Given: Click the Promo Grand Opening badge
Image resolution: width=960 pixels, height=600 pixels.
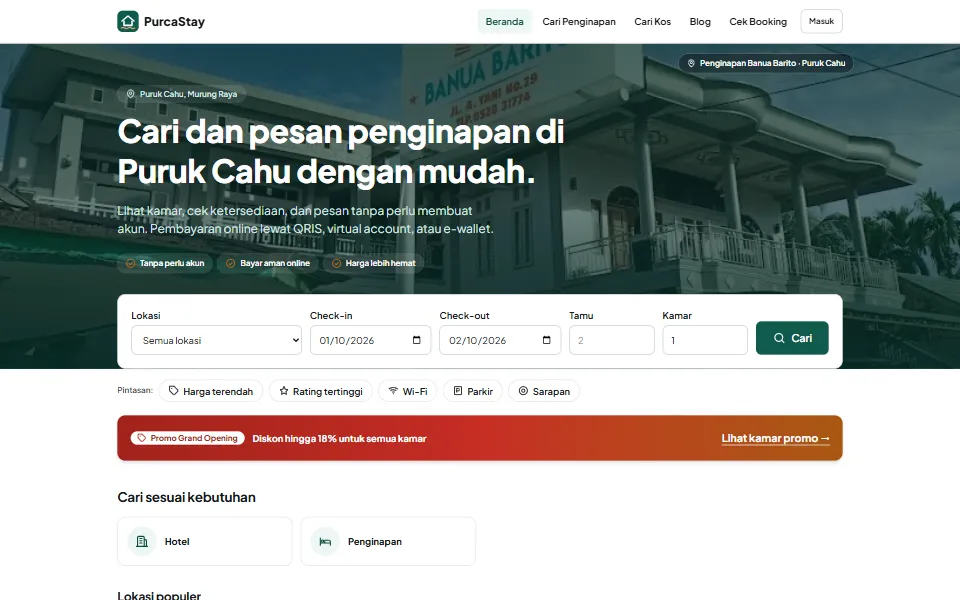Looking at the screenshot, I should pyautogui.click(x=187, y=438).
